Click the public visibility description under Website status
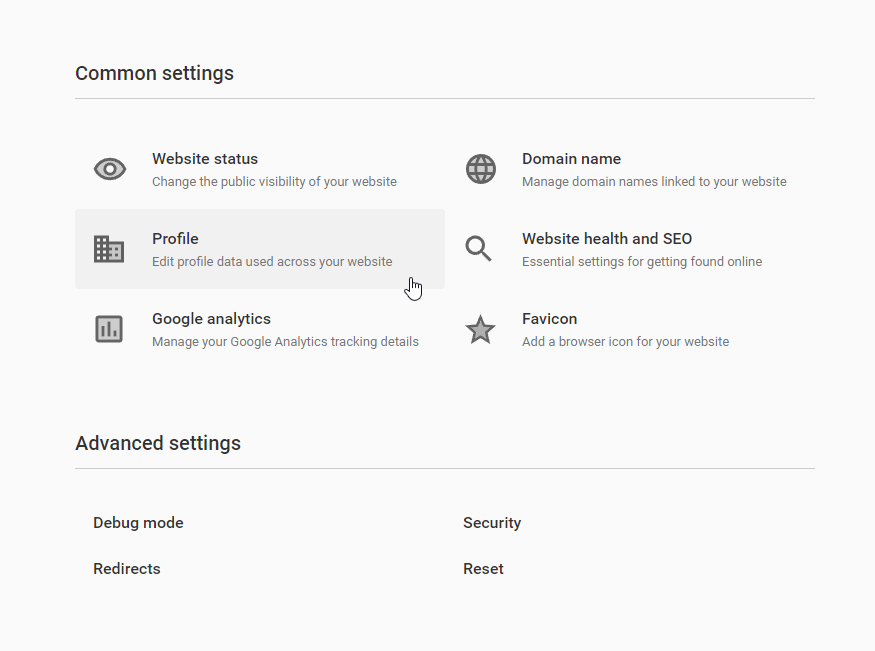875x651 pixels. click(x=275, y=181)
